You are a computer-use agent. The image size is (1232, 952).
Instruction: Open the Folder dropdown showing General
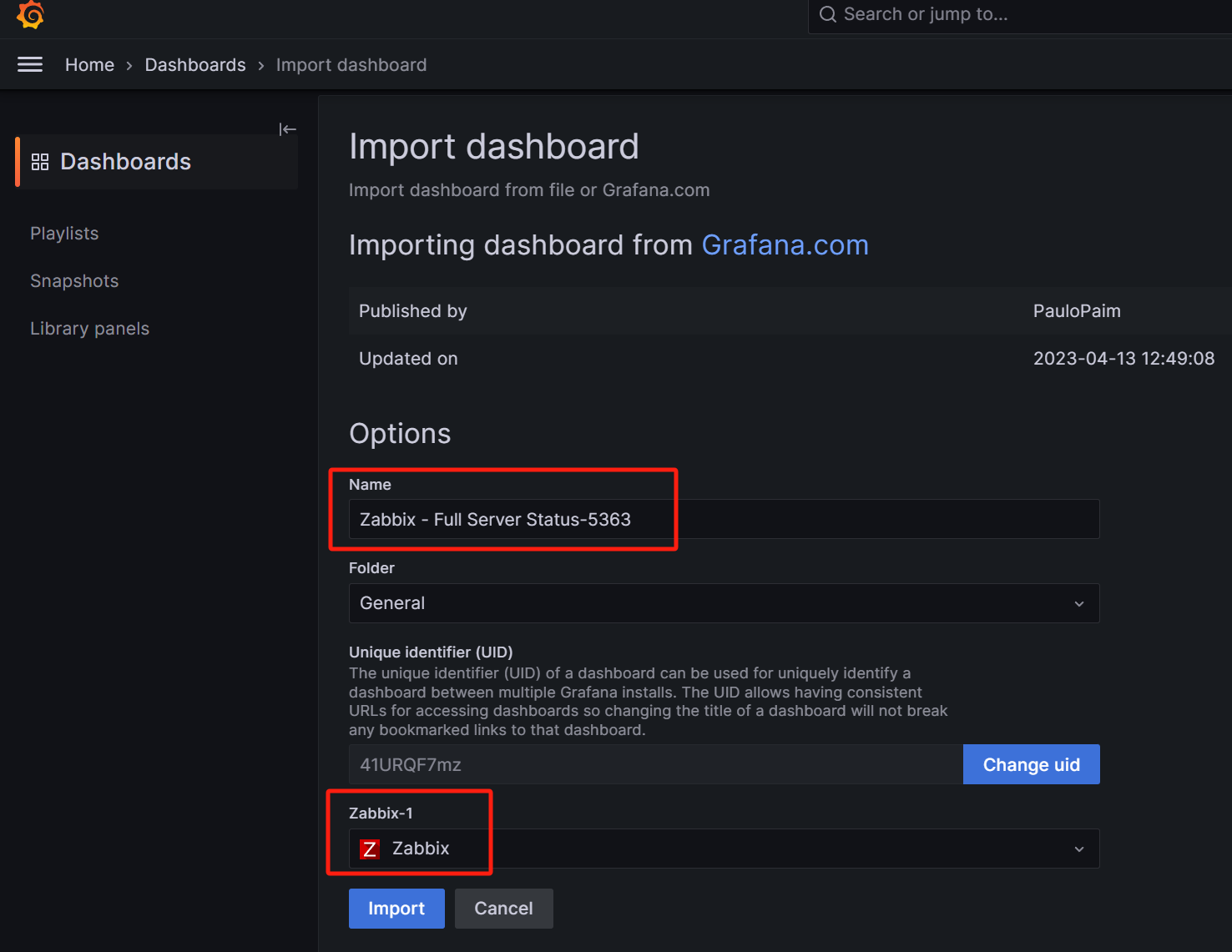(x=724, y=603)
